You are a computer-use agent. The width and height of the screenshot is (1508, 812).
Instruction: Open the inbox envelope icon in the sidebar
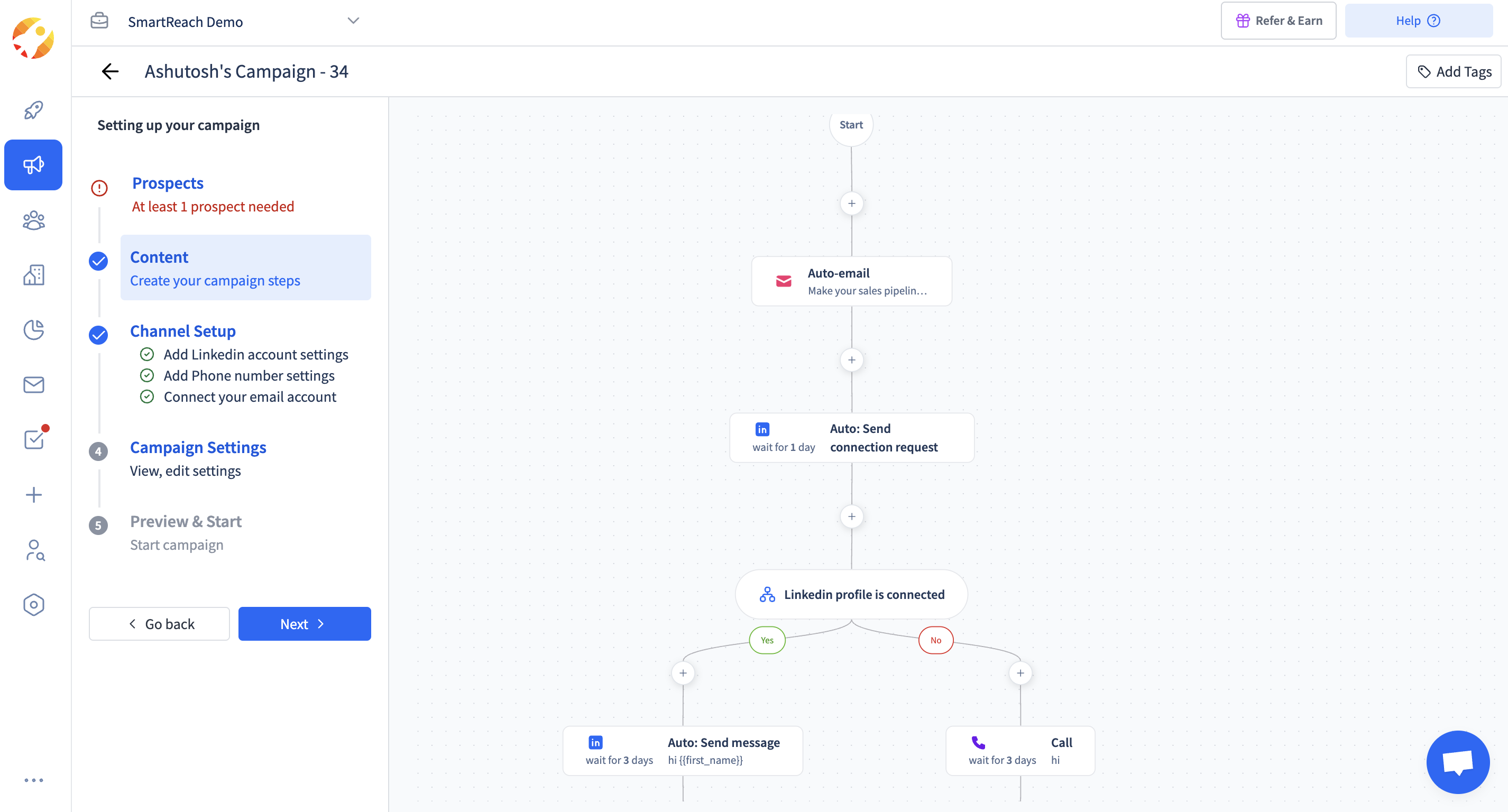33,385
